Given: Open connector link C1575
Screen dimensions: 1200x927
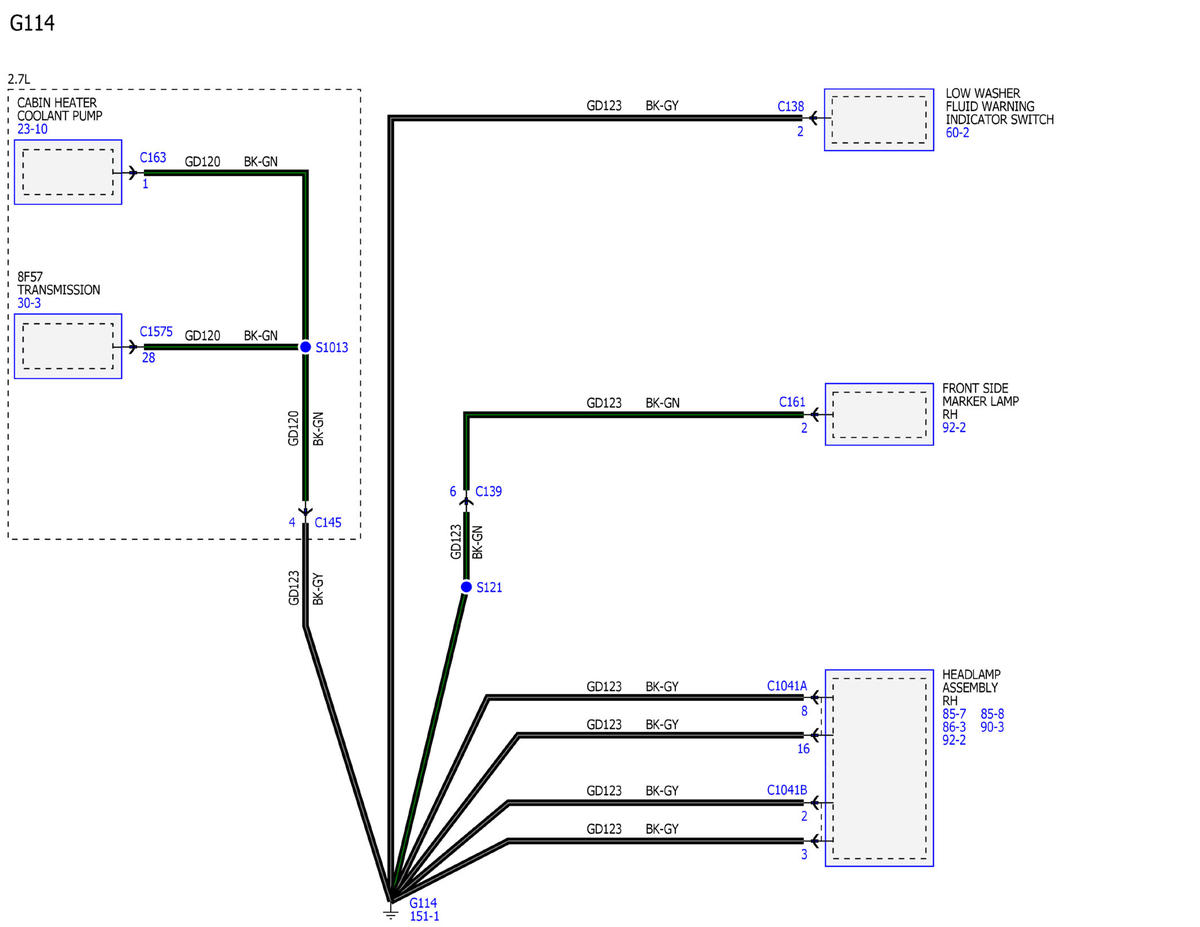Looking at the screenshot, I should tap(156, 331).
